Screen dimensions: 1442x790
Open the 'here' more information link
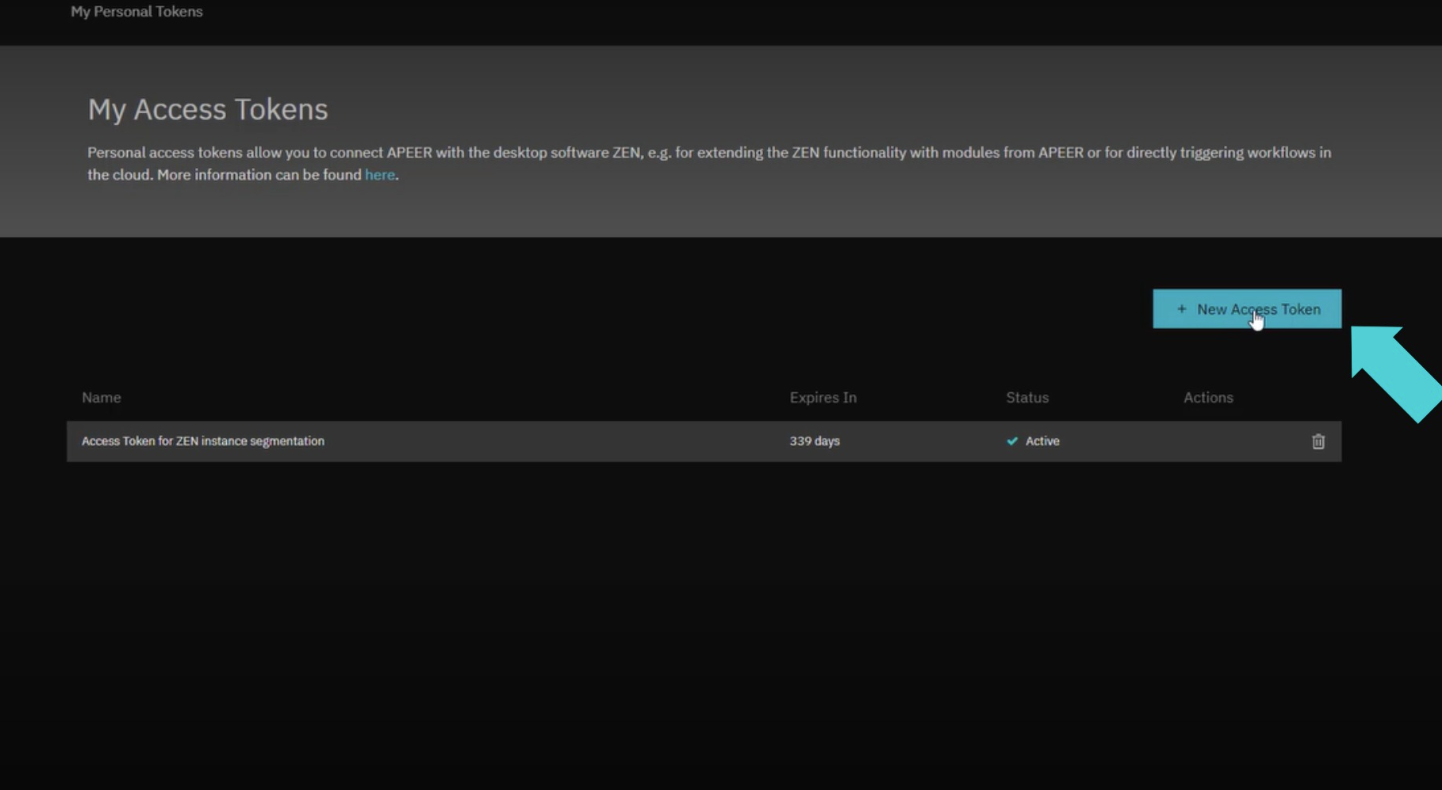coord(379,175)
